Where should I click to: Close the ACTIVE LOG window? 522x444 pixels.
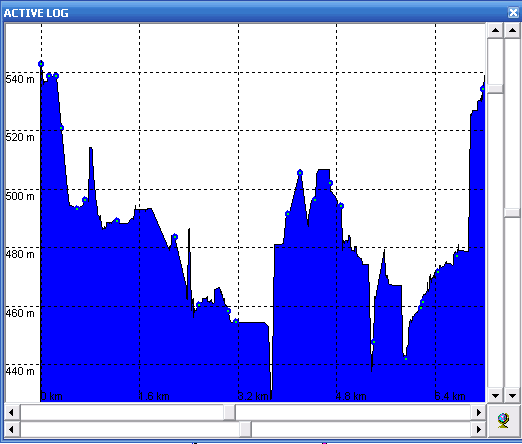[513, 13]
